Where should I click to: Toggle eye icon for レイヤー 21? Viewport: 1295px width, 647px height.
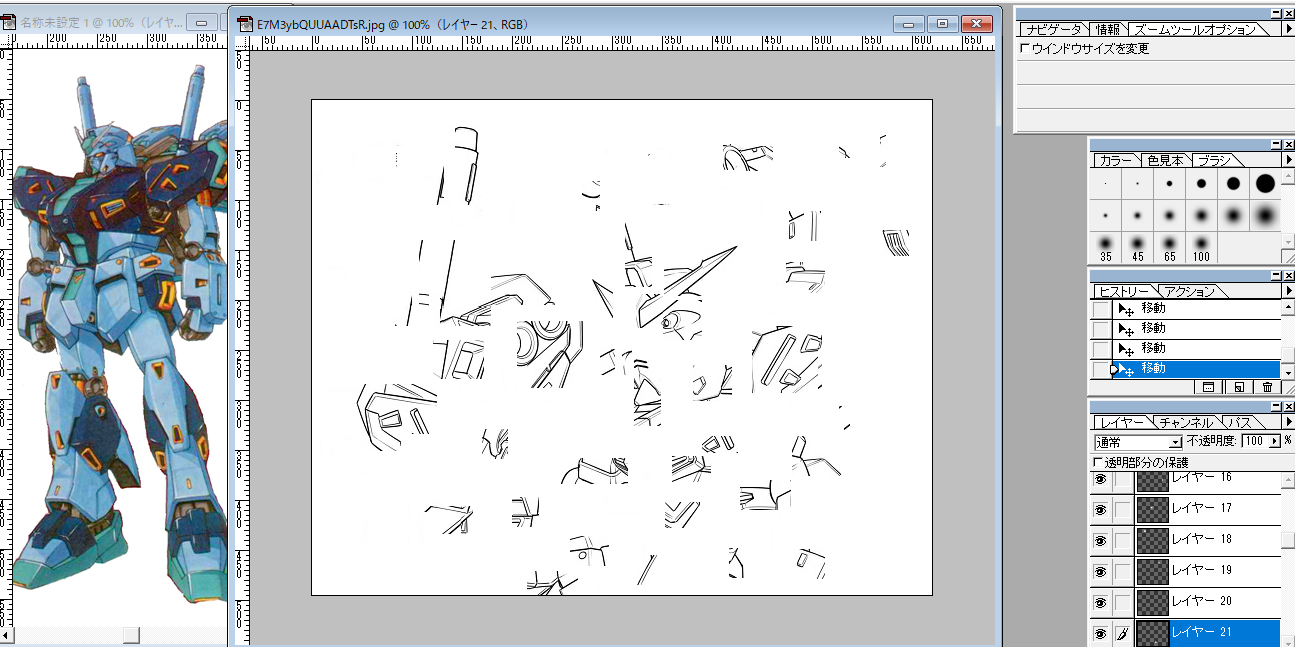(x=1101, y=633)
